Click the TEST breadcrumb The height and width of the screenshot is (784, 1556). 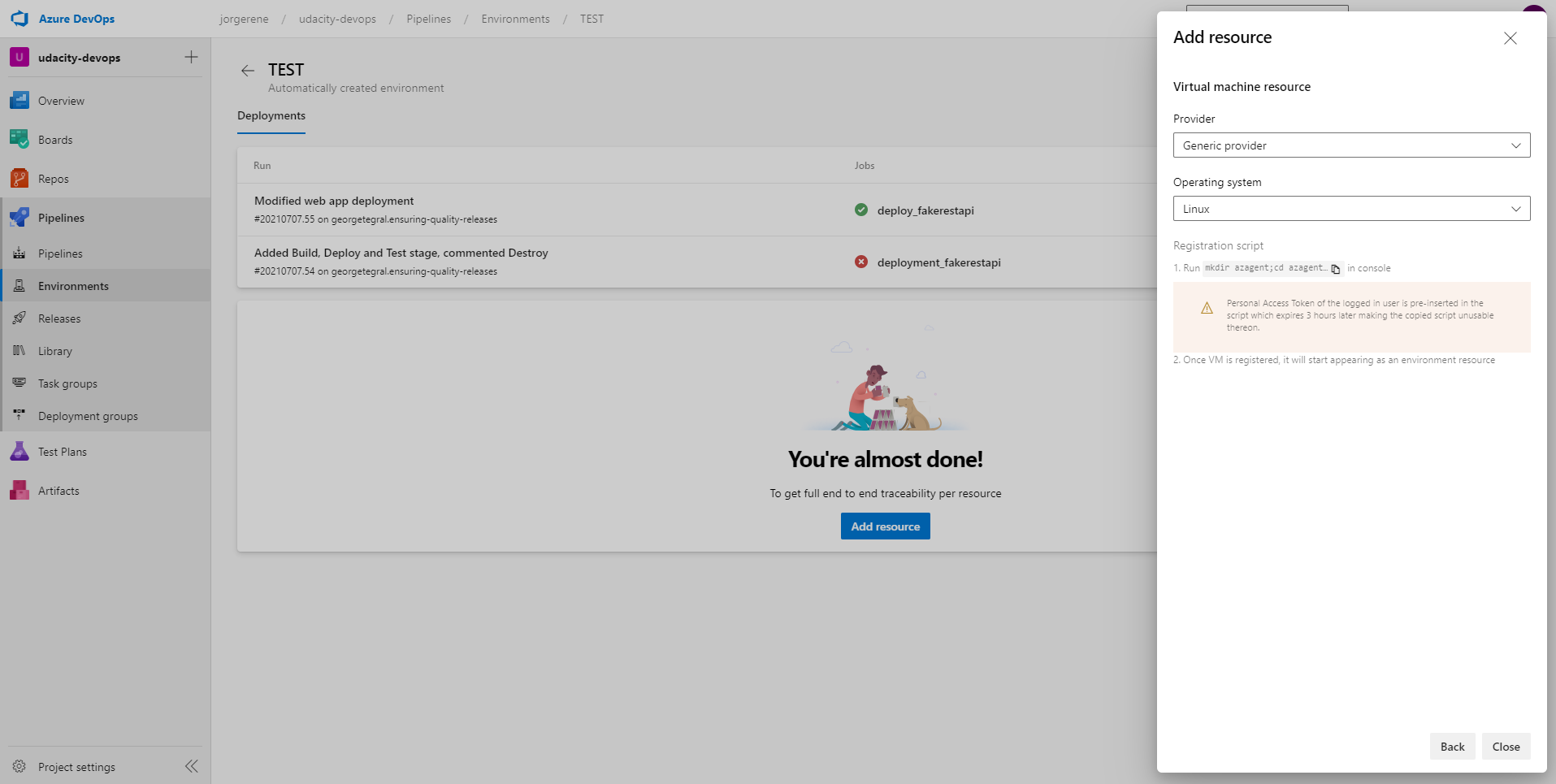pyautogui.click(x=592, y=19)
